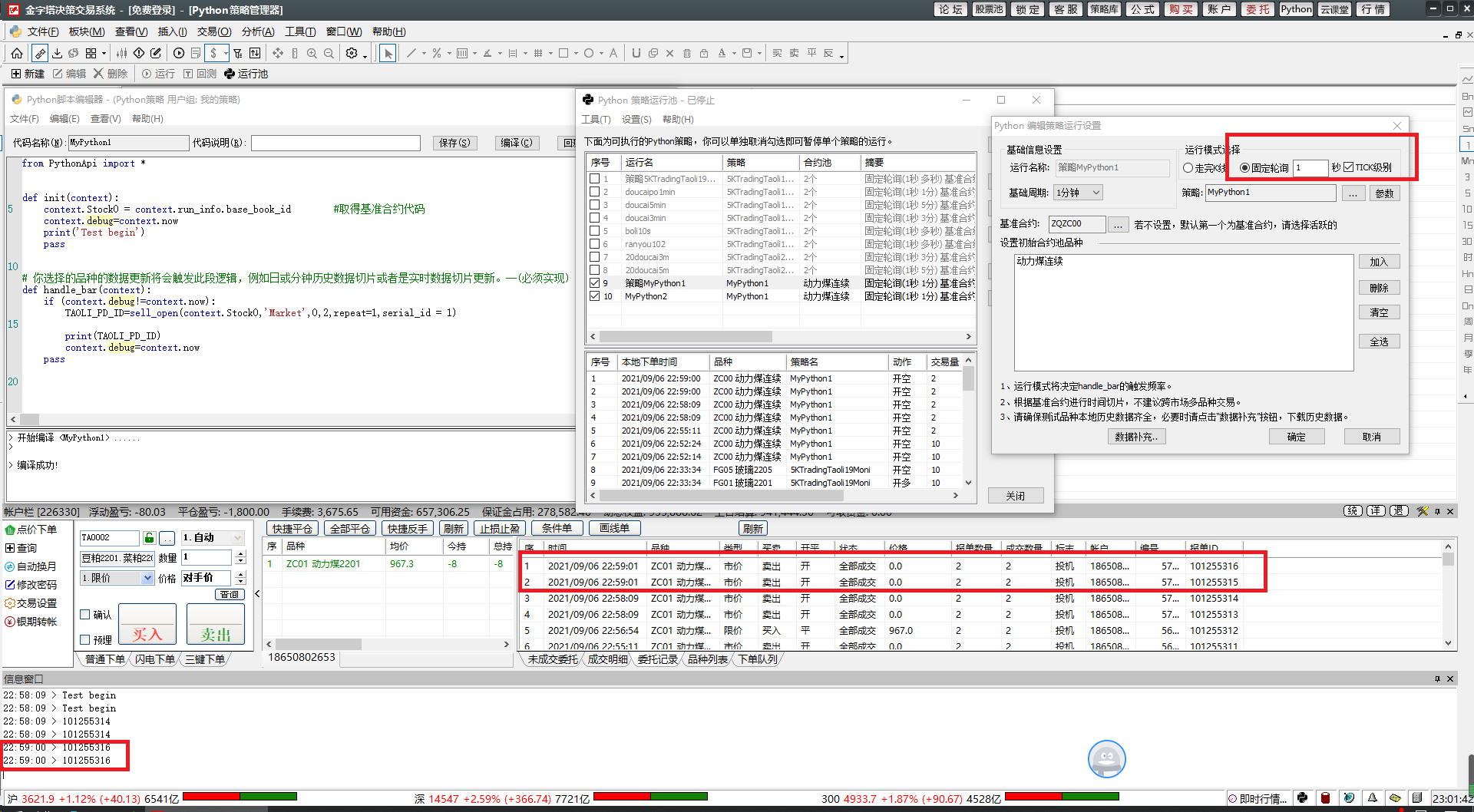This screenshot has height=812, width=1474.
Task: Collapse order panel with left chevron
Action: click(257, 593)
